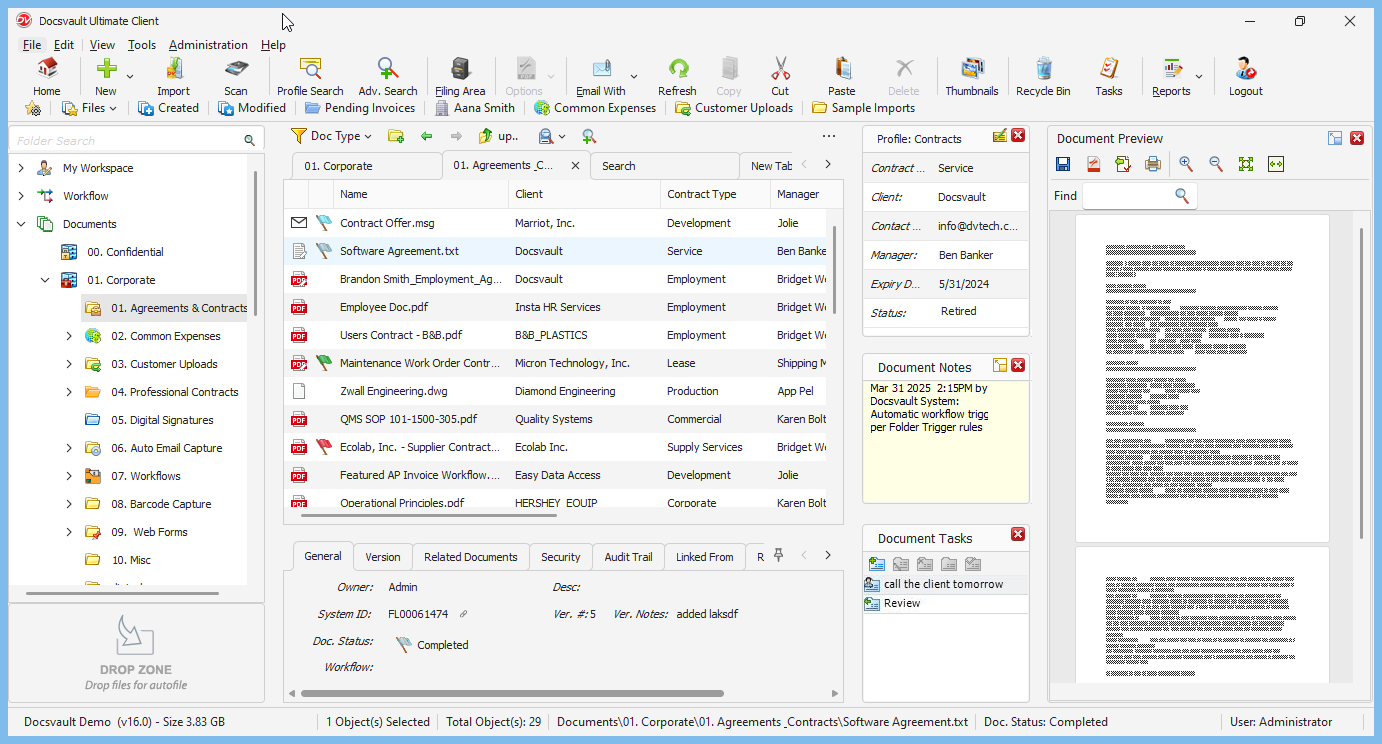Viewport: 1382px width, 744px height.
Task: Pin the document details panel
Action: (778, 556)
